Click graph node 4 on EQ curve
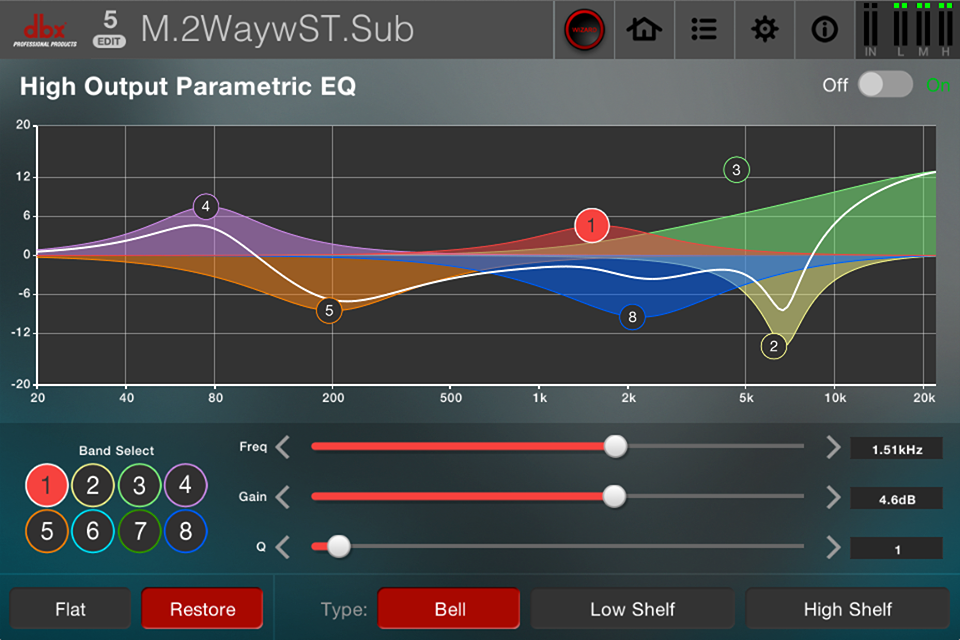This screenshot has height=640, width=960. coord(206,206)
